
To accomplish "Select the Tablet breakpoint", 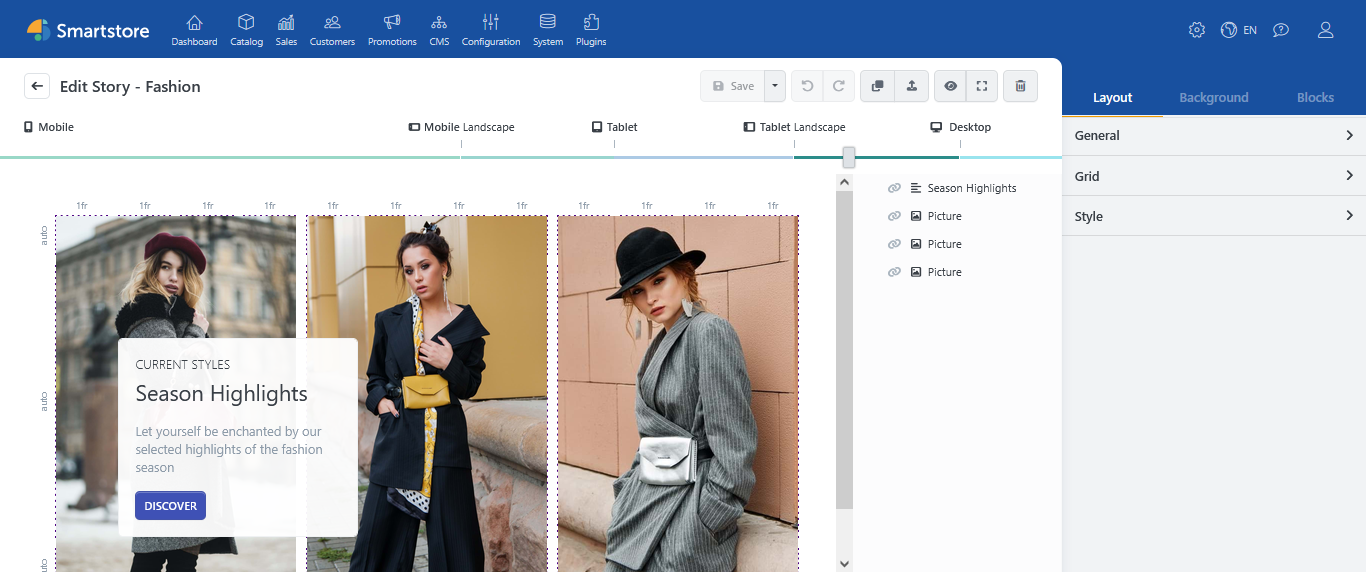I will point(614,127).
